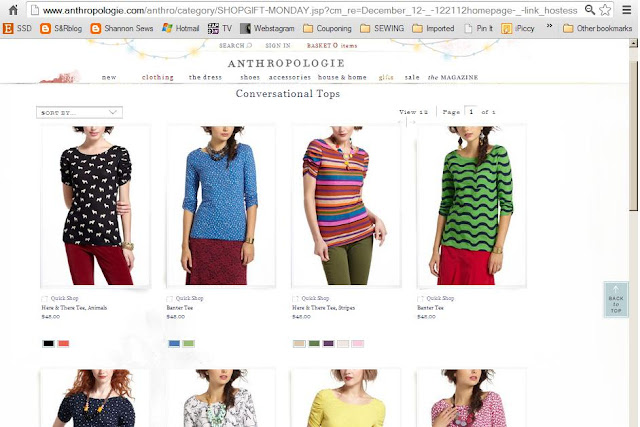Click the Page number input box
The height and width of the screenshot is (427, 640).
471,111
